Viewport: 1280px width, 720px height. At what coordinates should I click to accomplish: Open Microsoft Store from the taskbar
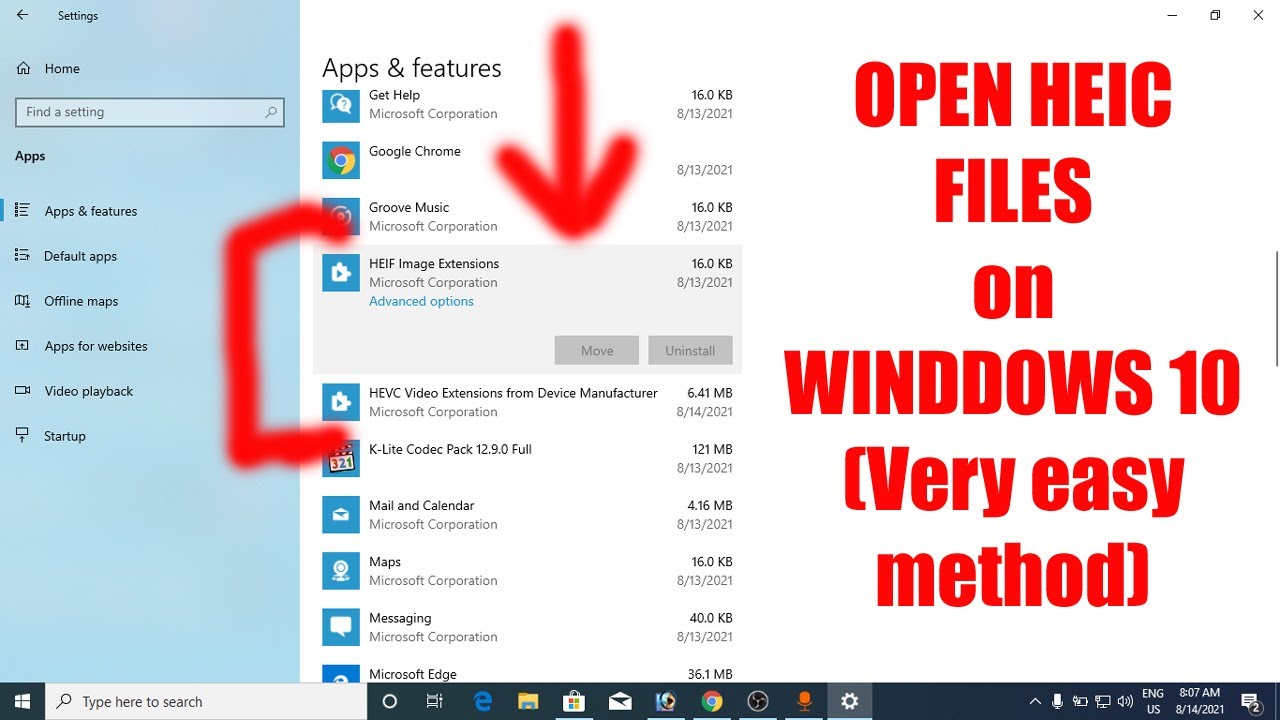pyautogui.click(x=574, y=701)
